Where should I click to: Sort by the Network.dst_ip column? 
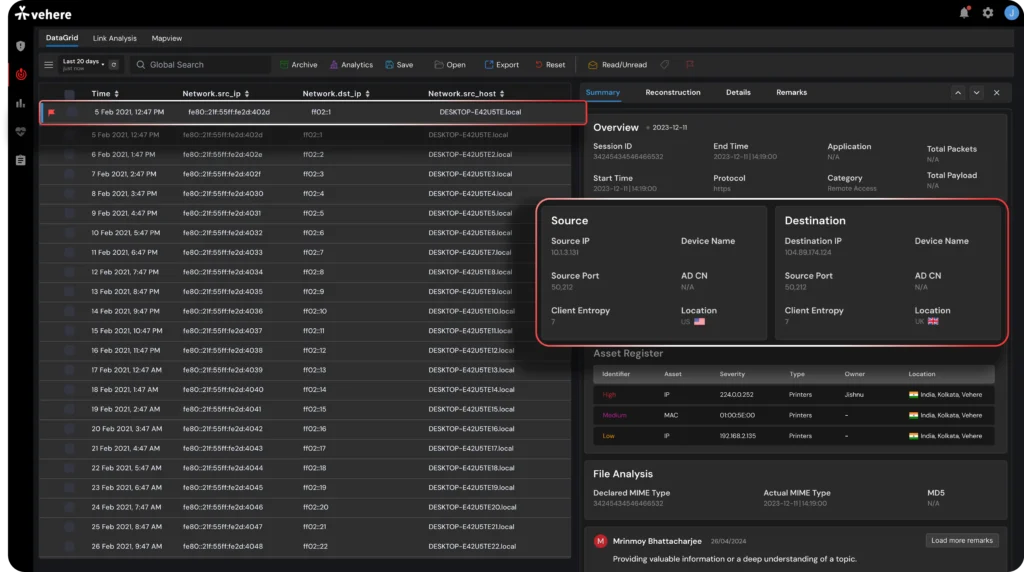336,94
